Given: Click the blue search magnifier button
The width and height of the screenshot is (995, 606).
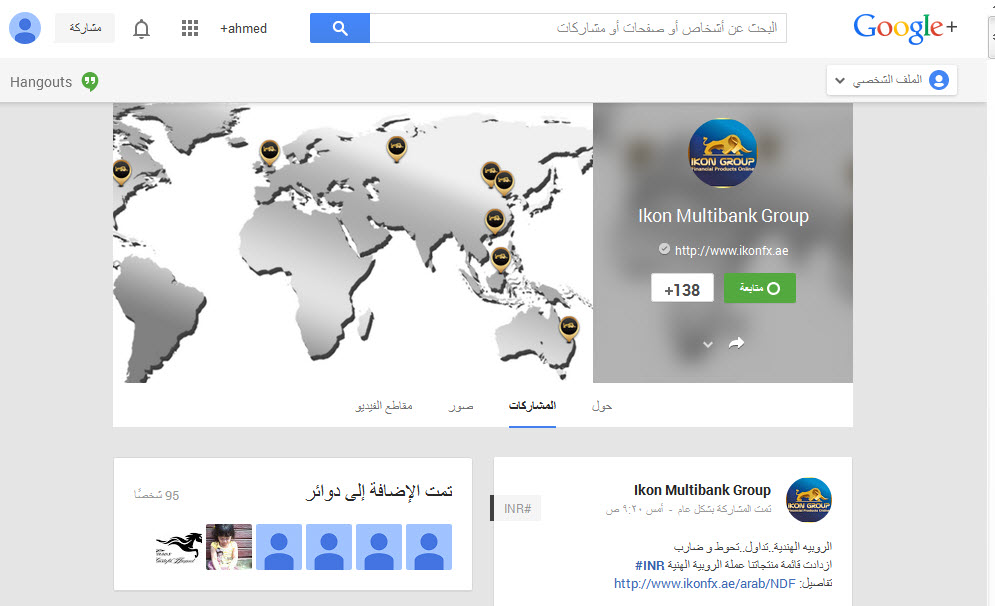Looking at the screenshot, I should 339,28.
